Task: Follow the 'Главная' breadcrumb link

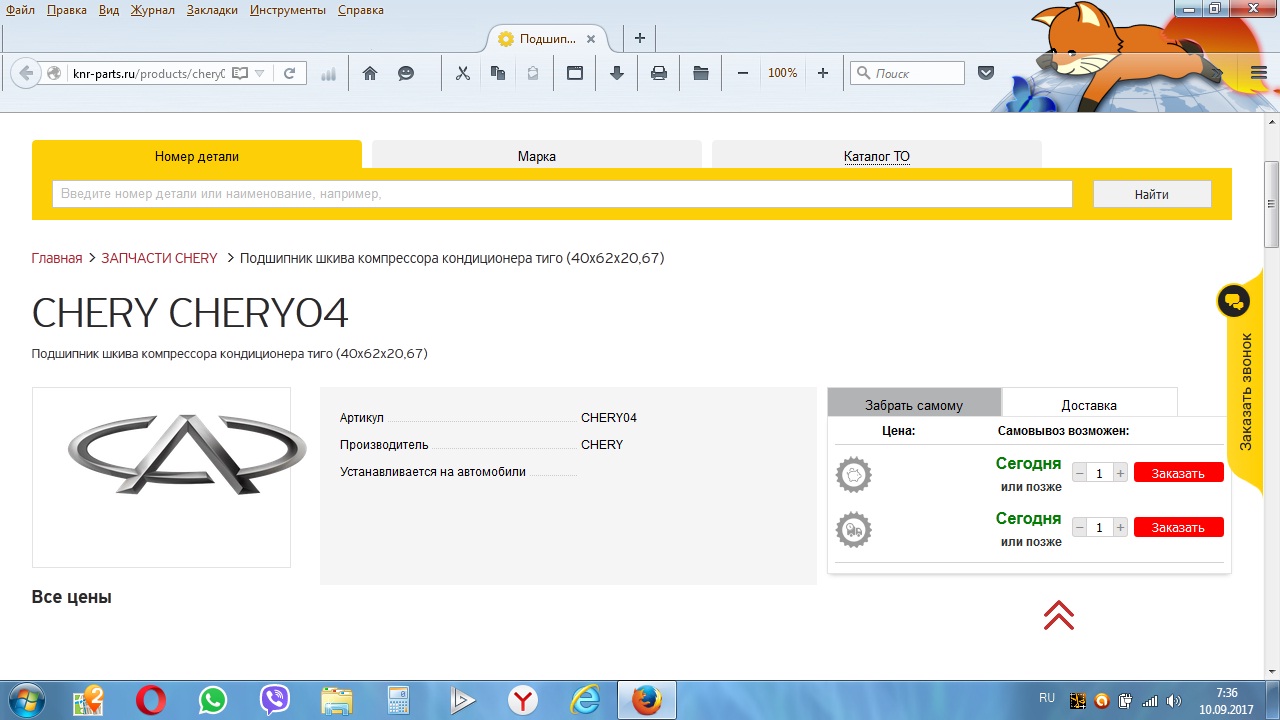Action: point(57,258)
